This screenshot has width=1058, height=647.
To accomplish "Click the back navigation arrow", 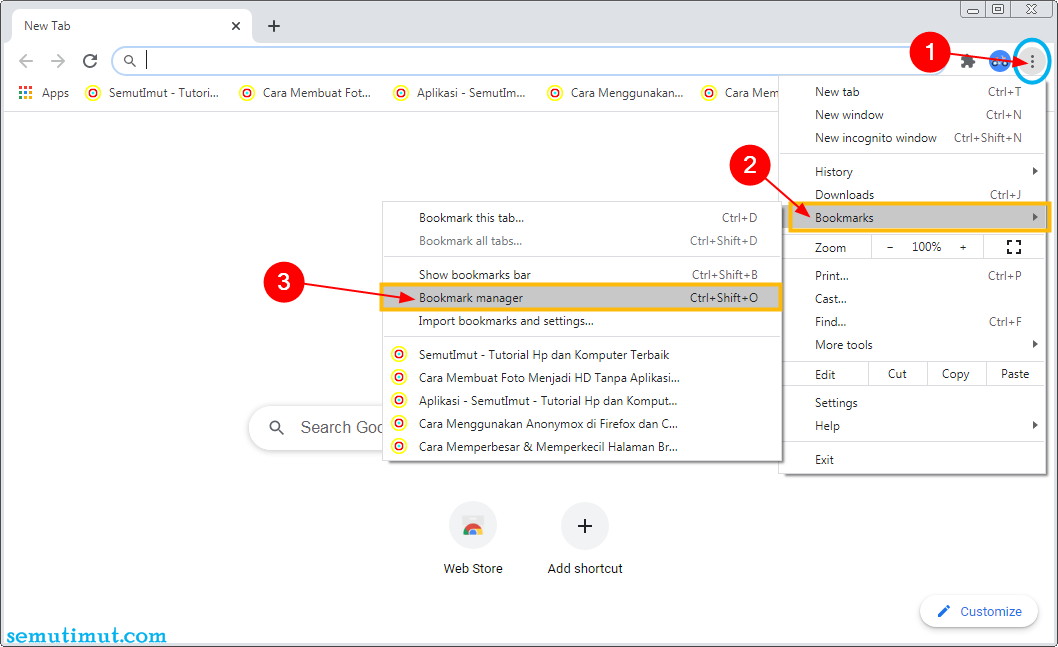I will [26, 60].
